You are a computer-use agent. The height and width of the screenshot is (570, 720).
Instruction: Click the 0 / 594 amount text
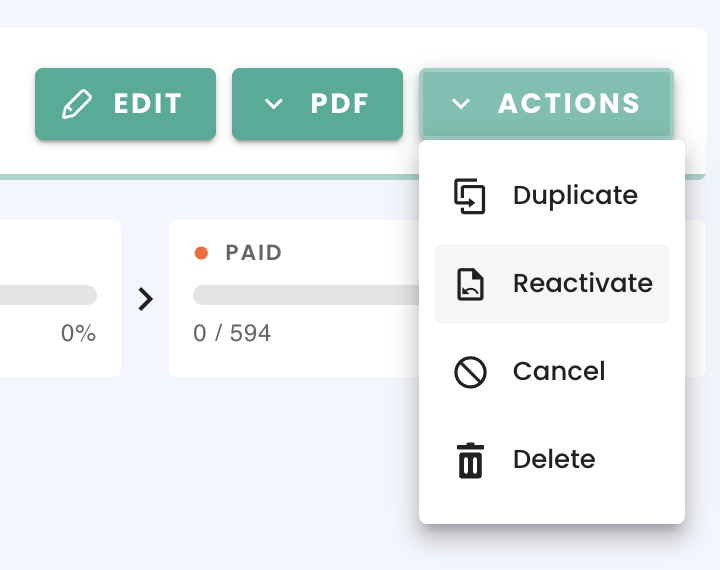[x=232, y=333]
